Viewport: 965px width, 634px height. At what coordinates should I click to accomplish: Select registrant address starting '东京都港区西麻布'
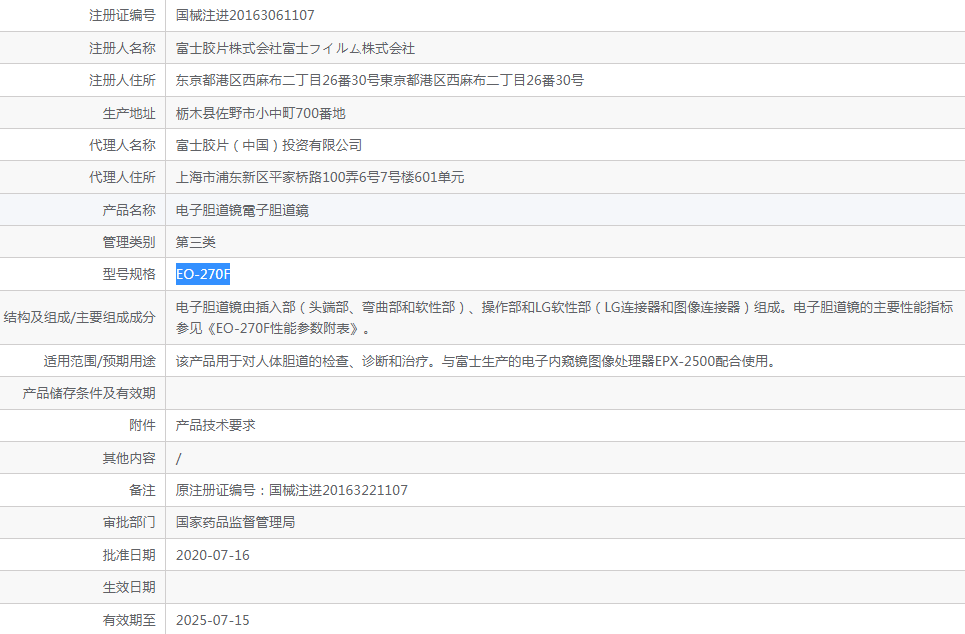pyautogui.click(x=380, y=80)
